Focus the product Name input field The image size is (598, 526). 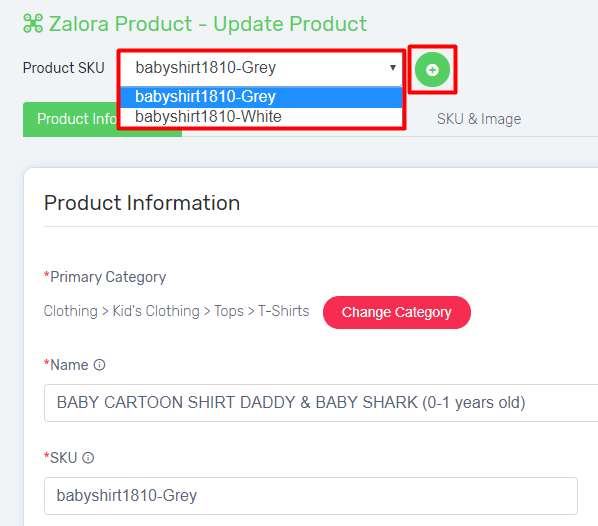pos(321,403)
